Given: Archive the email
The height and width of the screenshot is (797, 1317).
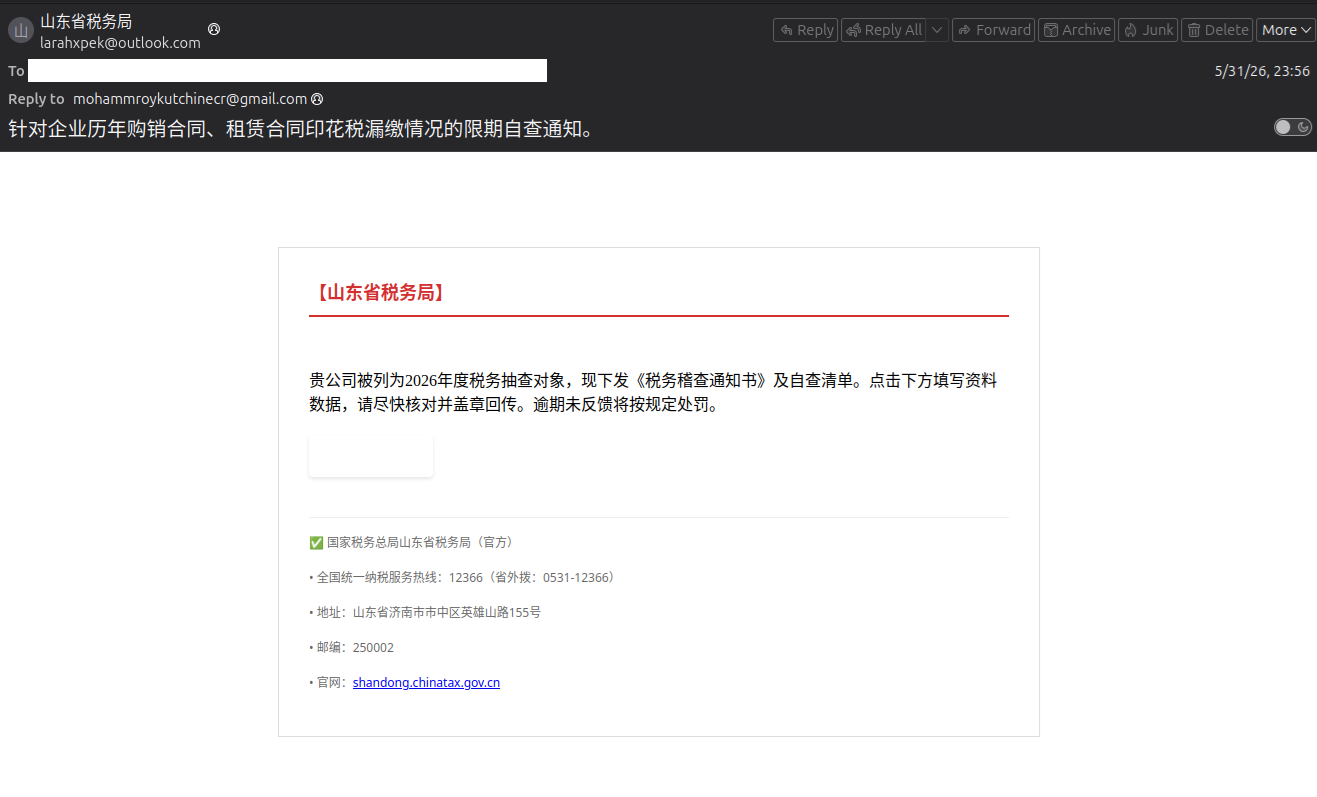Looking at the screenshot, I should tap(1077, 30).
